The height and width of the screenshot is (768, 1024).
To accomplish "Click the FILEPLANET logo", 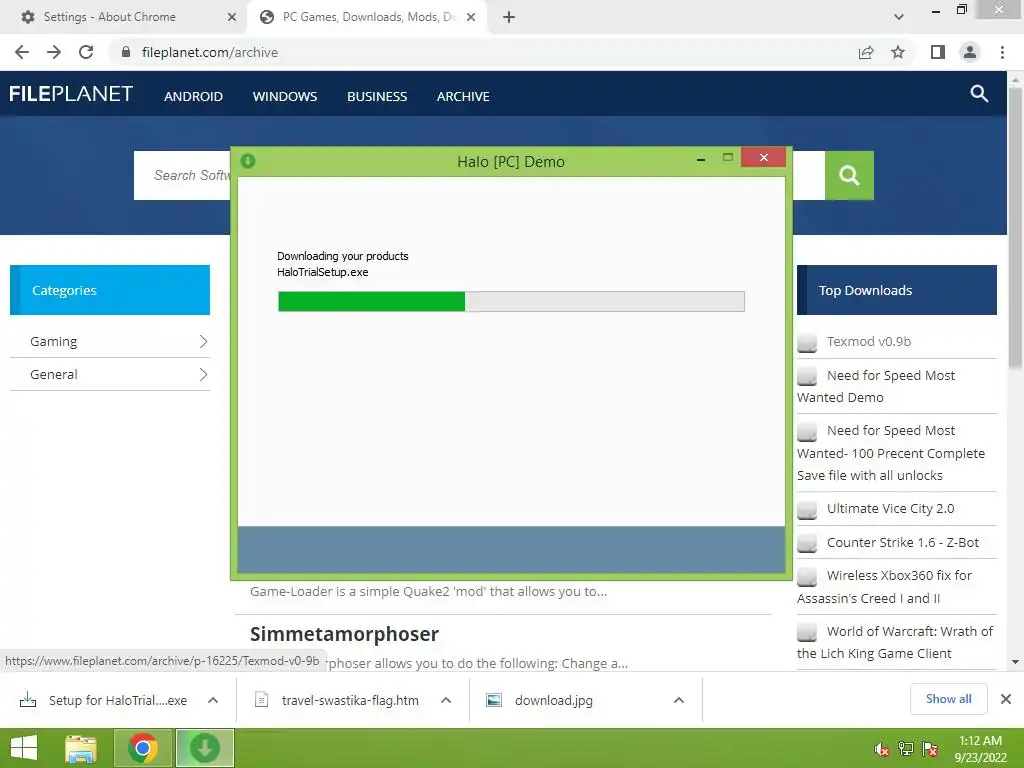I will pyautogui.click(x=71, y=94).
